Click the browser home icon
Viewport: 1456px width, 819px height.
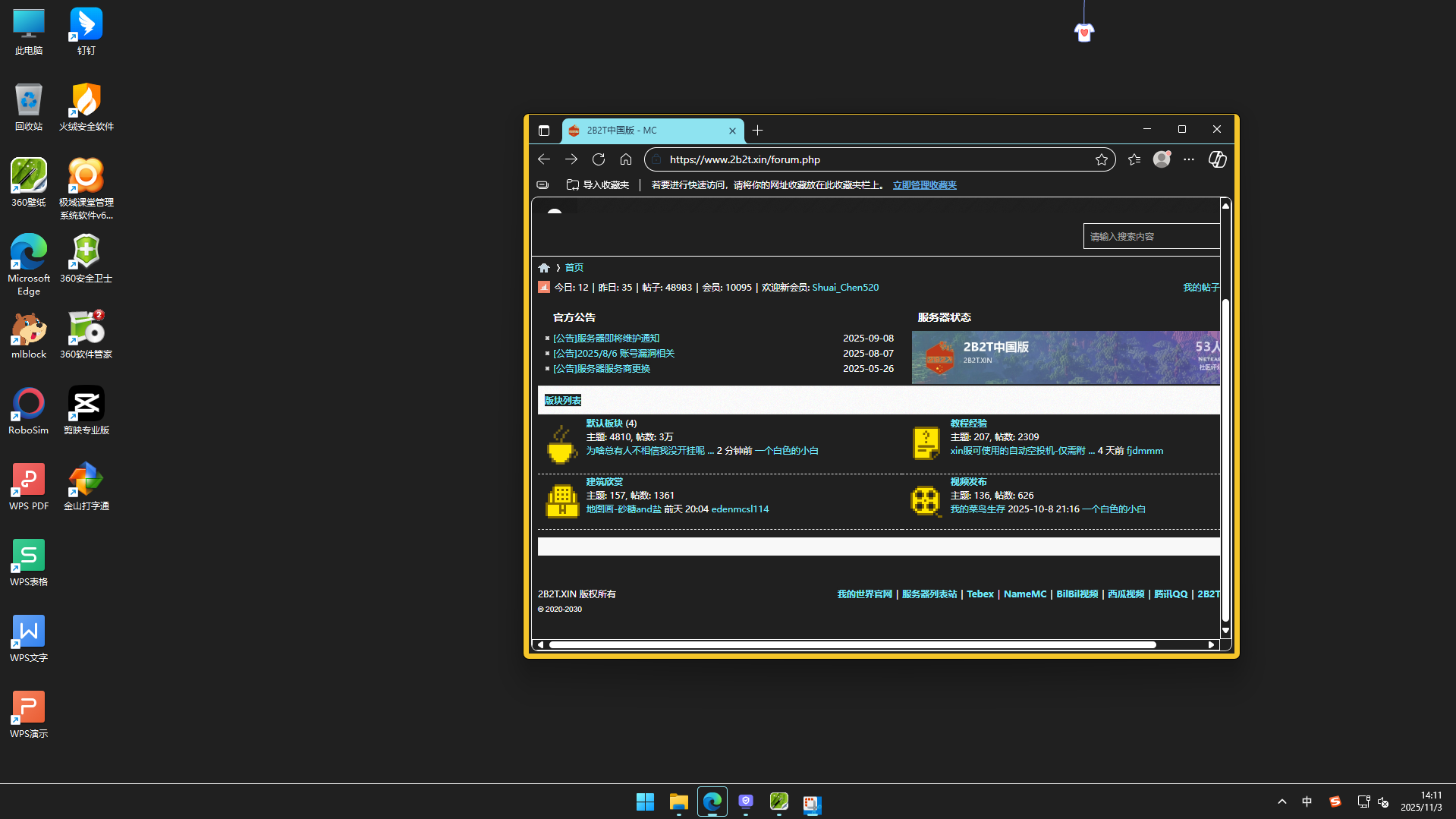tap(626, 159)
